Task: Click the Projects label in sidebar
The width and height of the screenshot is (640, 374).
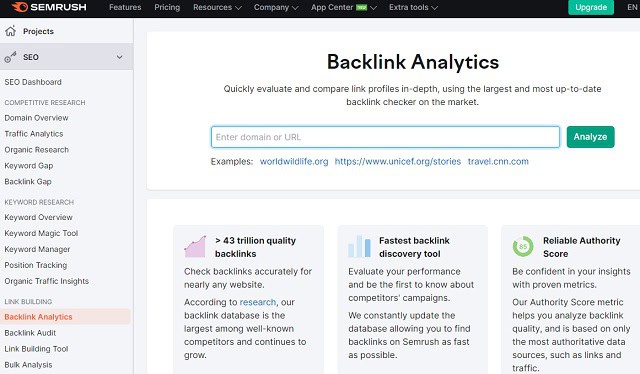Action: [38, 31]
